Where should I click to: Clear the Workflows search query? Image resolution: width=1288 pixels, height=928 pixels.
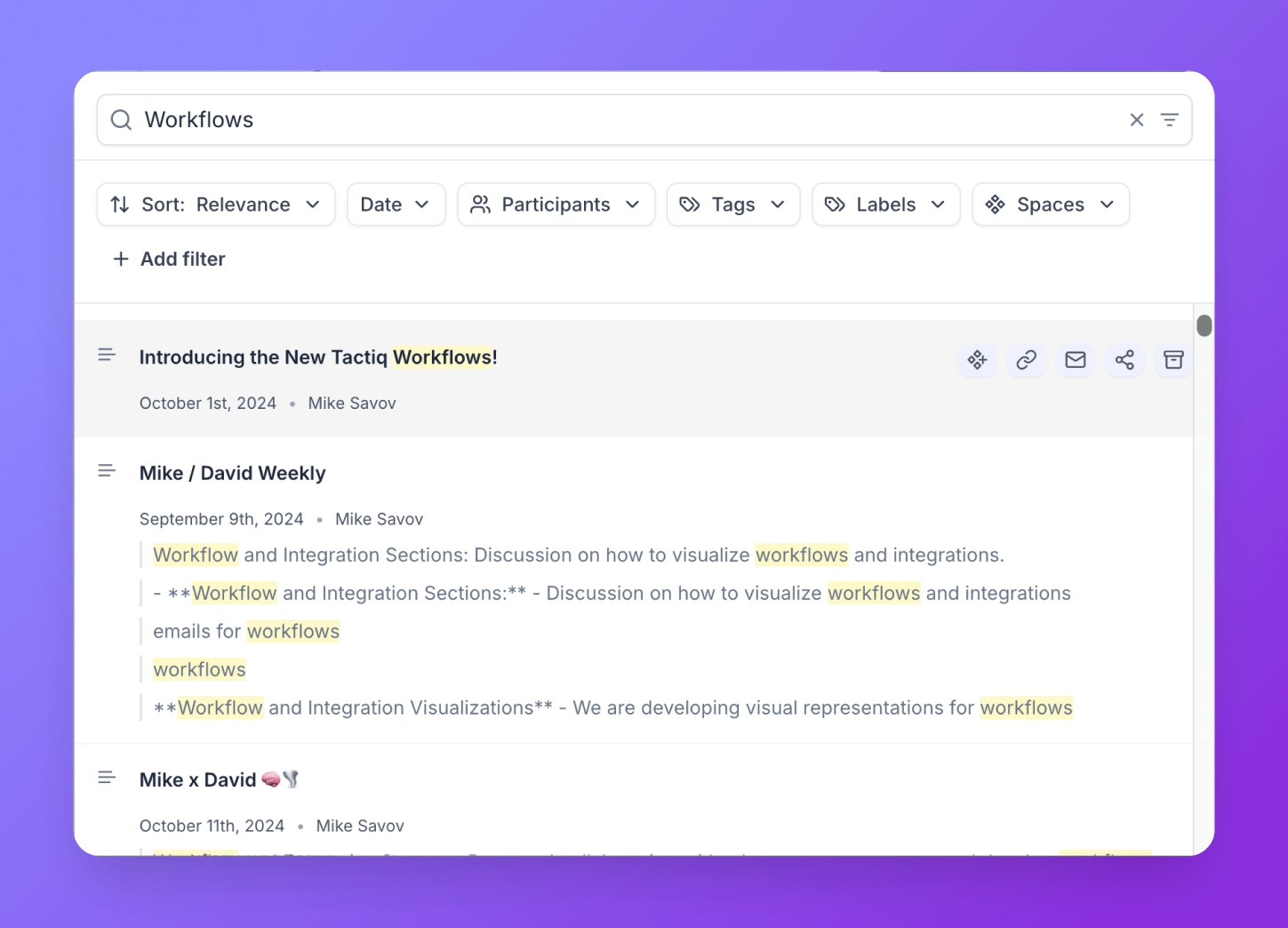click(x=1136, y=120)
